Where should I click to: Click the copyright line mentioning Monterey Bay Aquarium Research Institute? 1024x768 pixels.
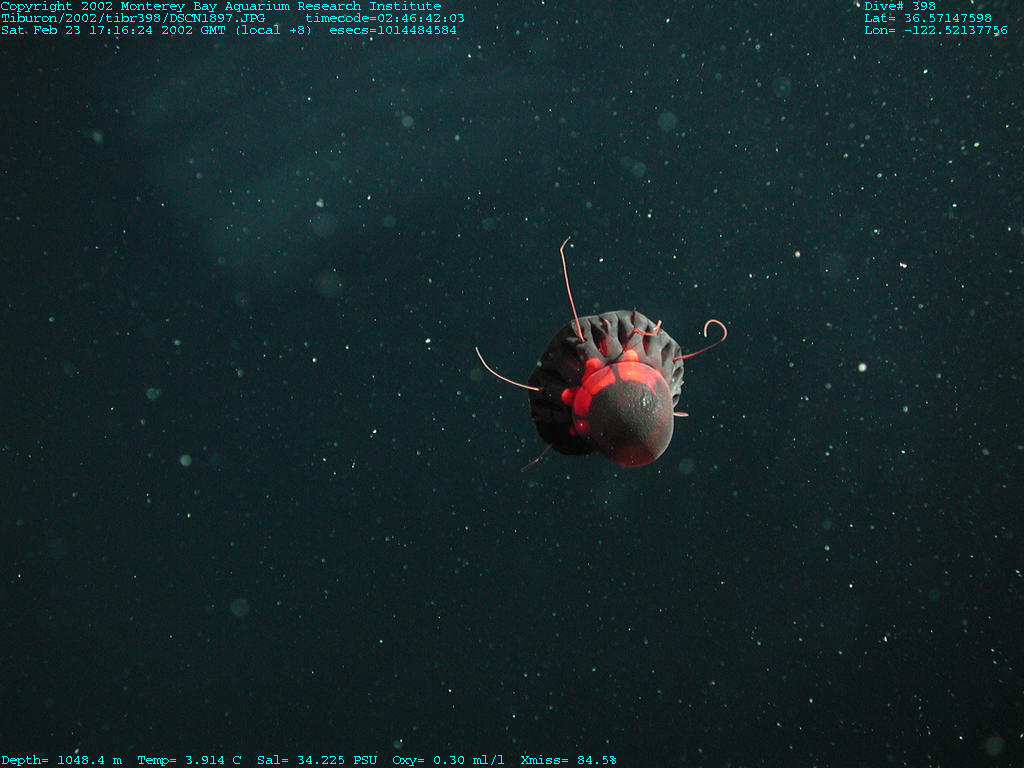point(221,7)
